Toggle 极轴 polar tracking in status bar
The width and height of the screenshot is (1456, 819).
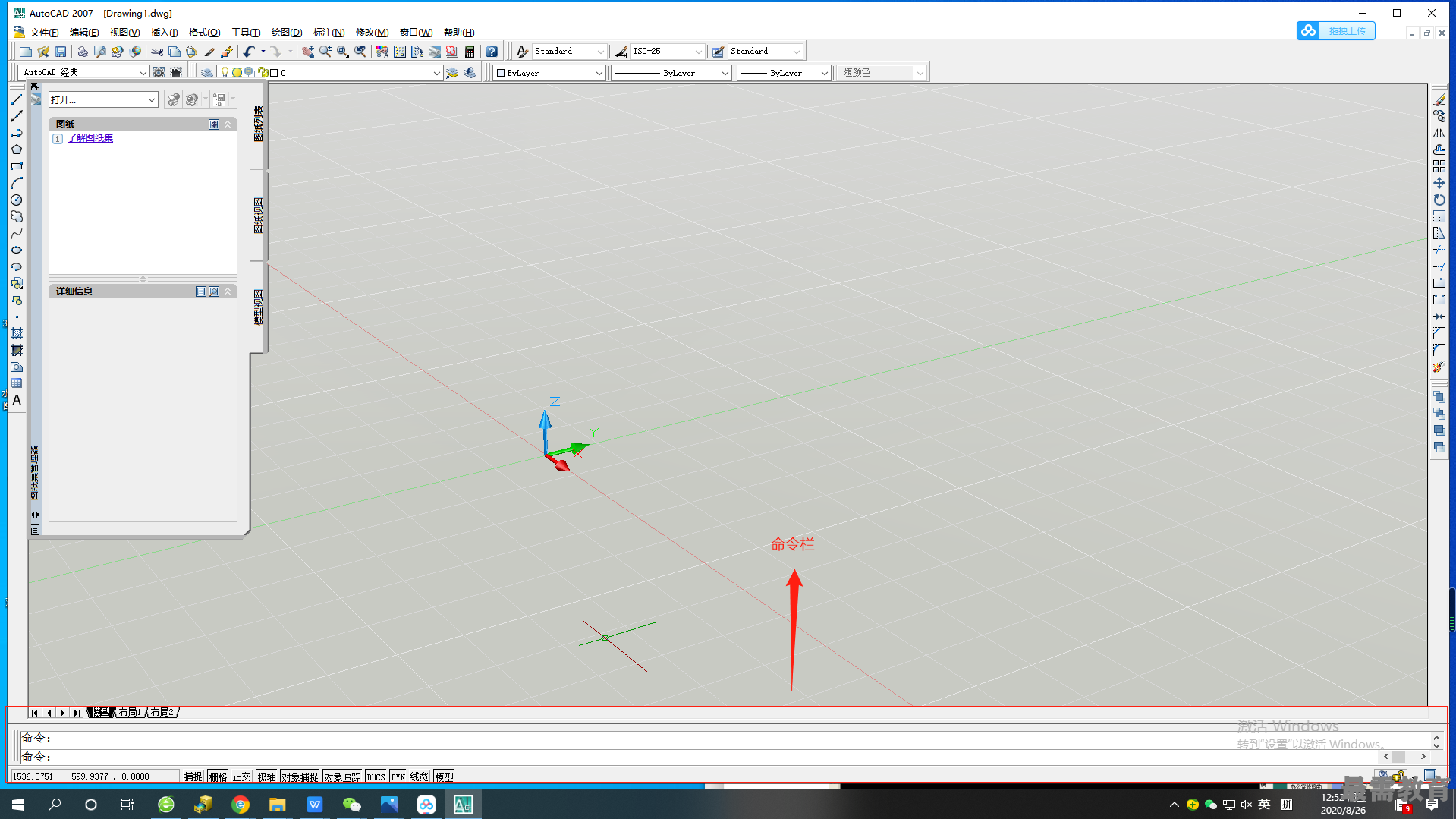(x=266, y=776)
